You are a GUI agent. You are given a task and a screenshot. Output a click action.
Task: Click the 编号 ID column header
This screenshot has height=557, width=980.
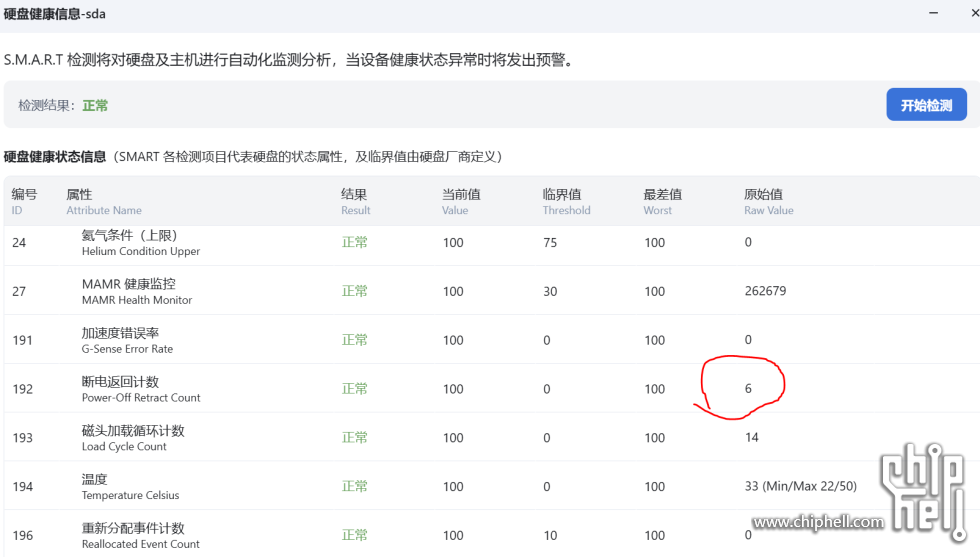pos(24,201)
